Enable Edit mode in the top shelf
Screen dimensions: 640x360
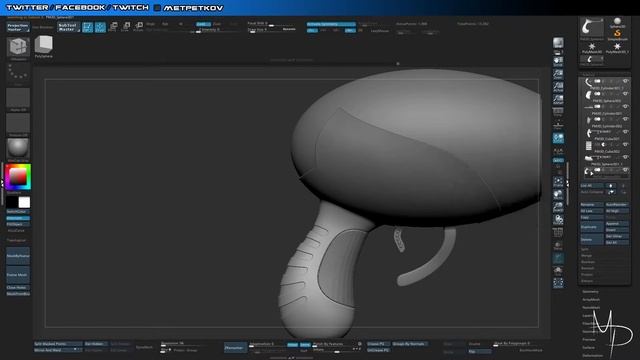[x=87, y=27]
